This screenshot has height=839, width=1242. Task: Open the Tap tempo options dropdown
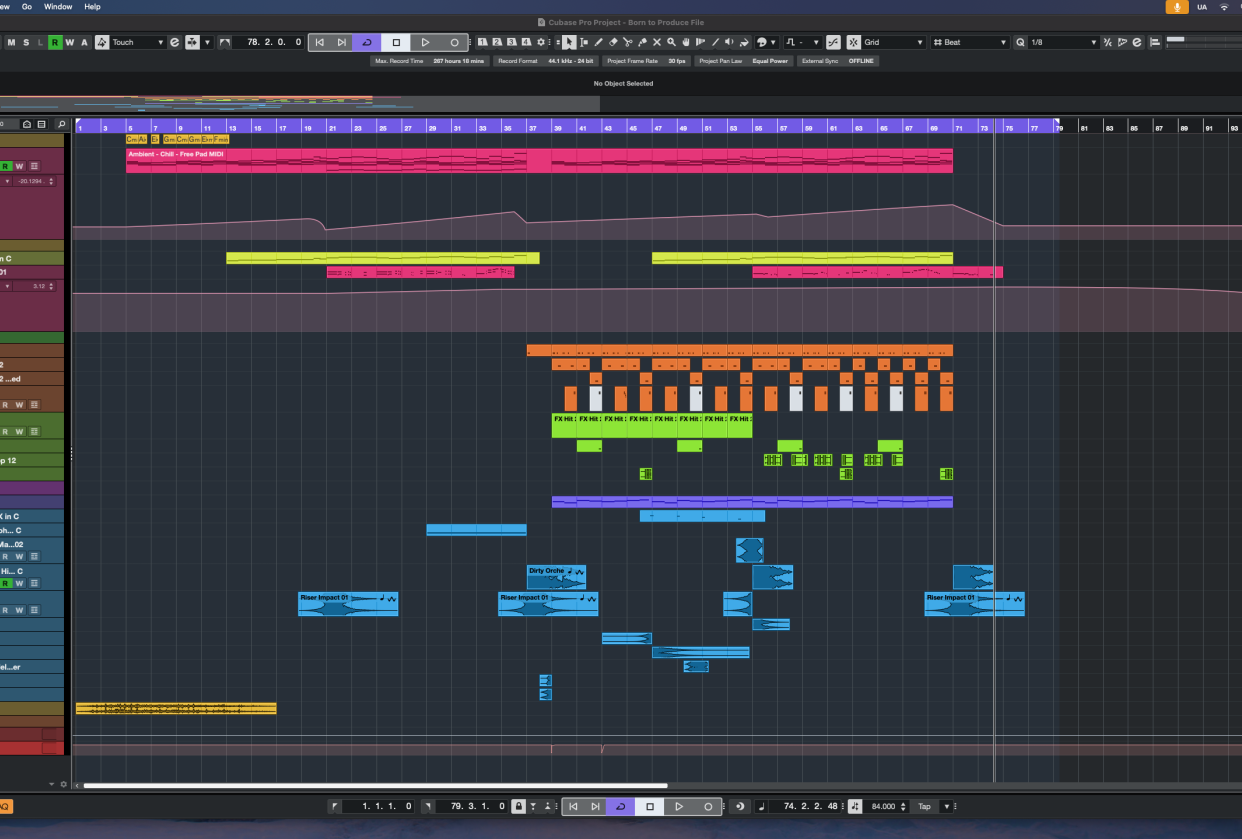coord(946,806)
